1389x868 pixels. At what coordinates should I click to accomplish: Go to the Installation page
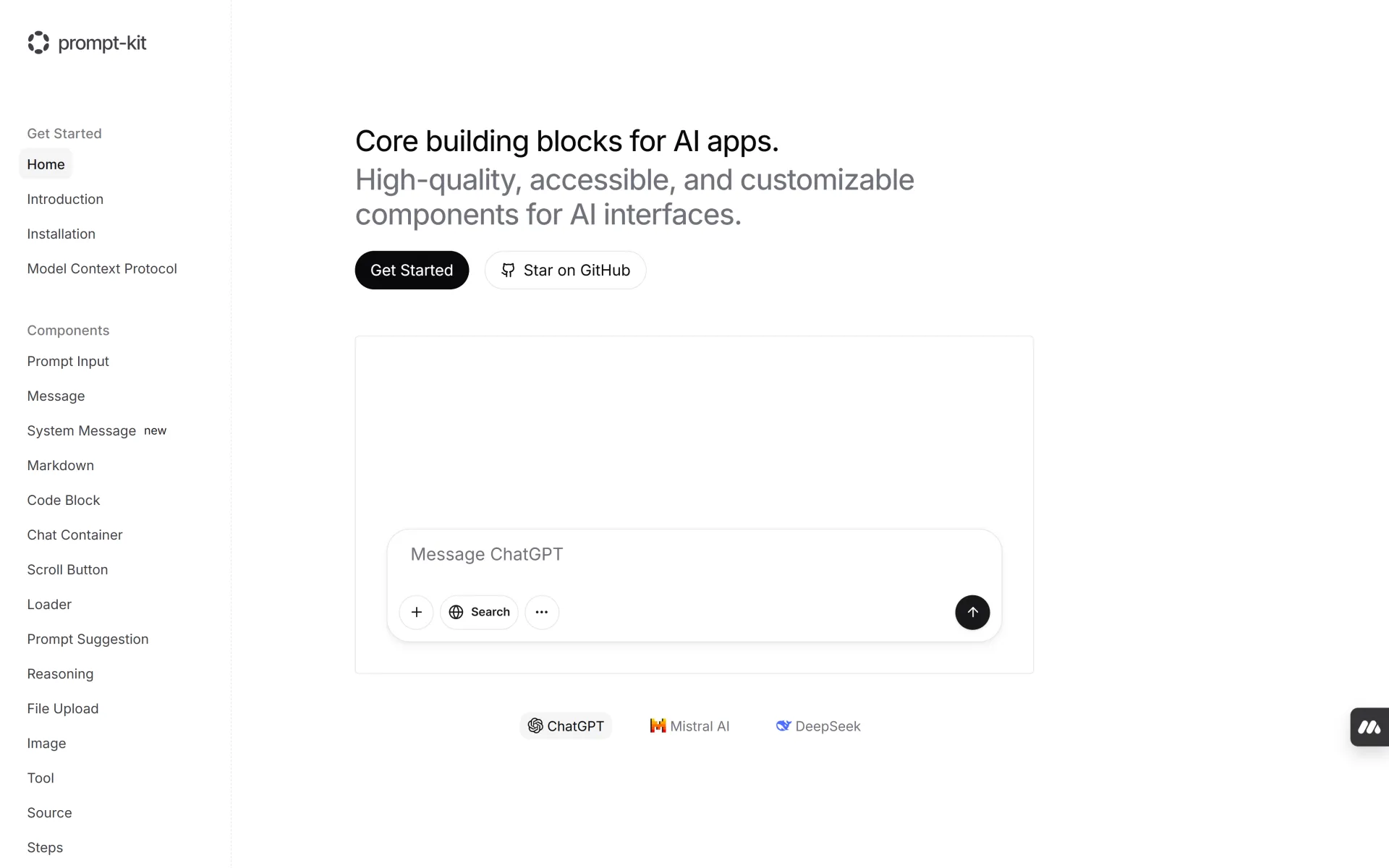point(61,234)
